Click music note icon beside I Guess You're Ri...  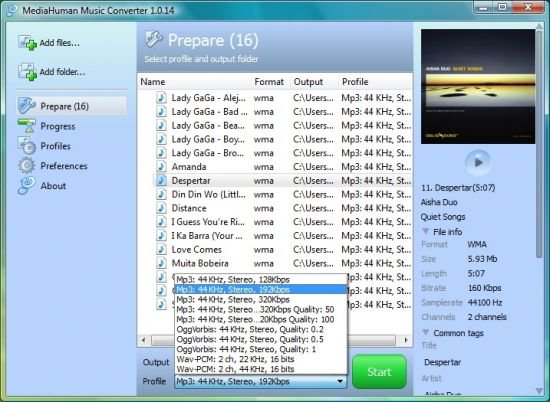coord(161,222)
